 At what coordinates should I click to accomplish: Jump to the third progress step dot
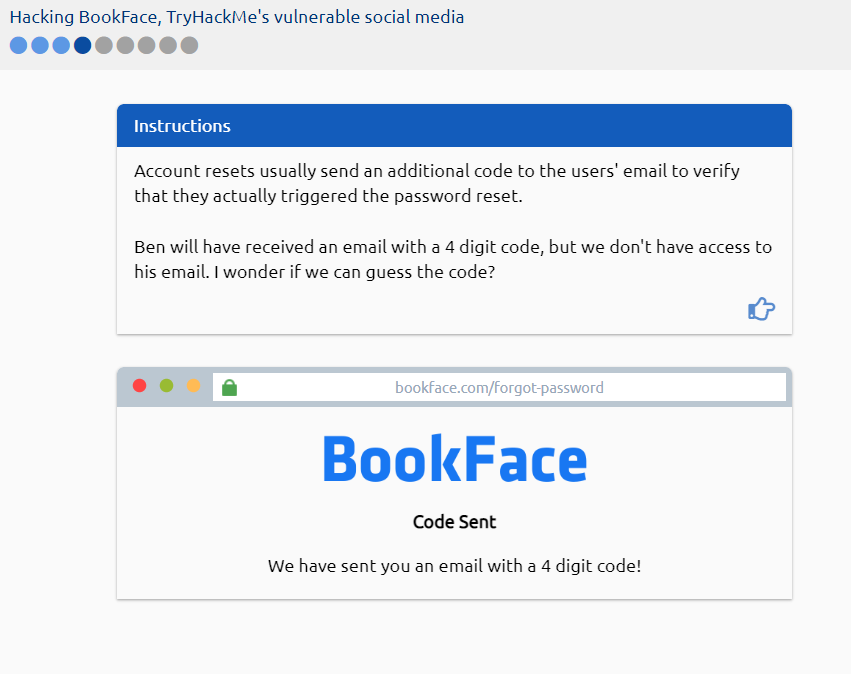pyautogui.click(x=61, y=45)
